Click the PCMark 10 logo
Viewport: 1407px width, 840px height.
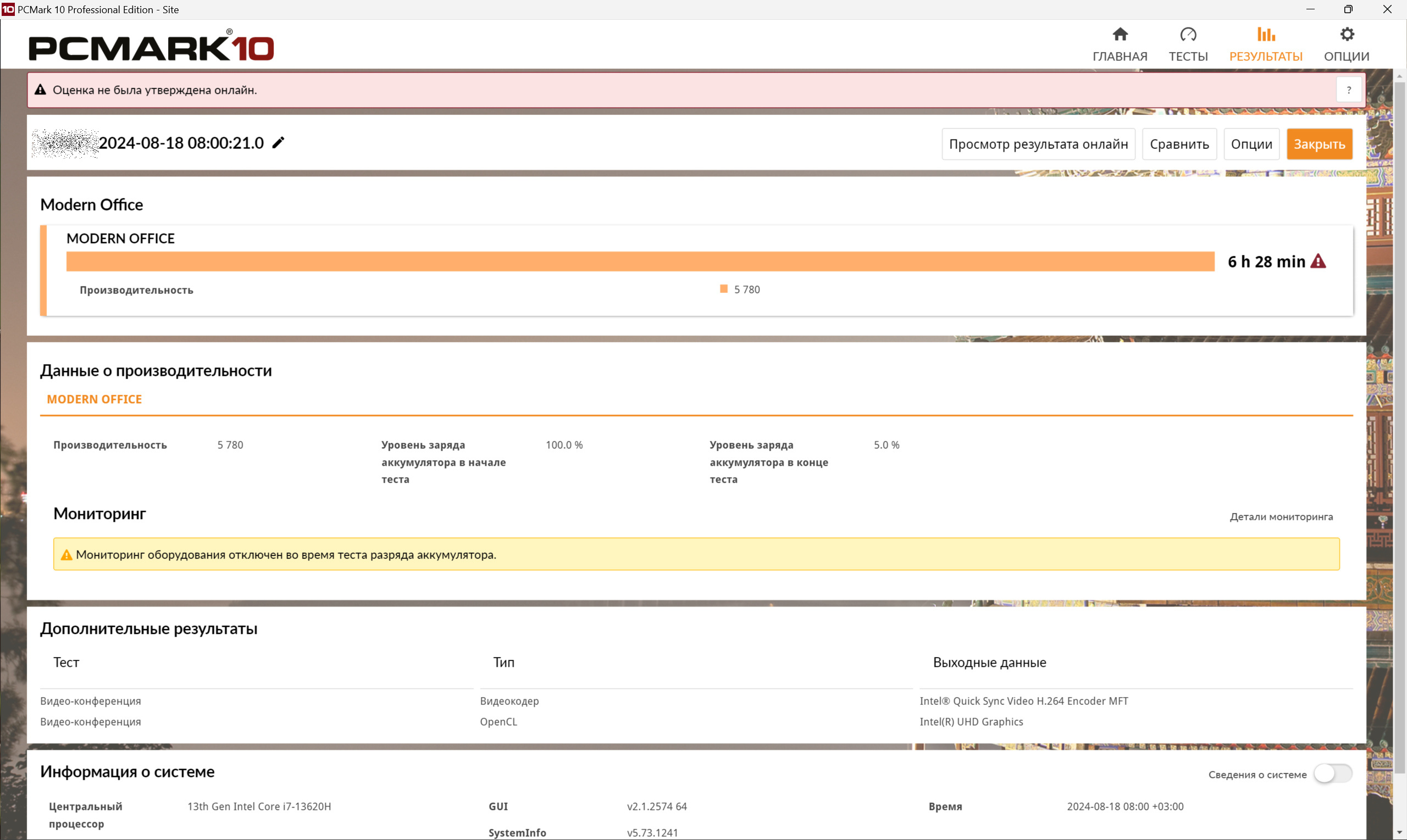click(151, 46)
